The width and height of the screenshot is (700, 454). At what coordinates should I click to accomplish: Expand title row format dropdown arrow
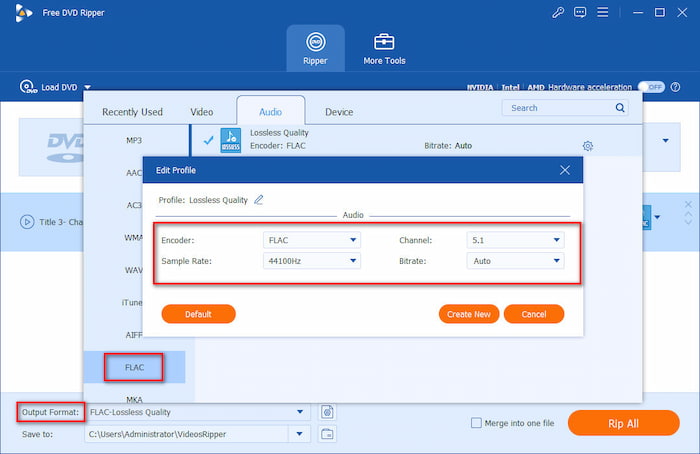(x=657, y=217)
